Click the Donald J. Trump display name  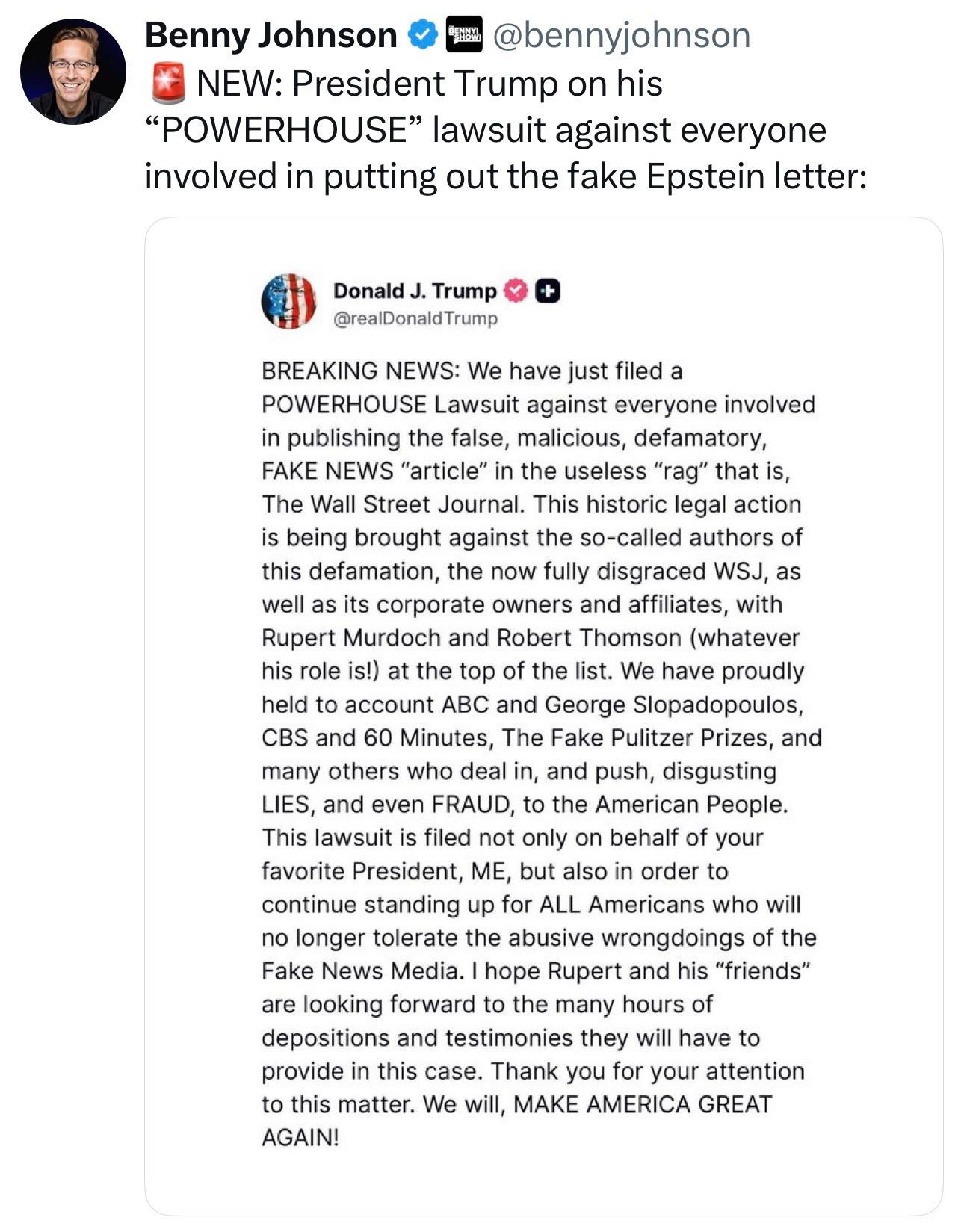(x=415, y=291)
